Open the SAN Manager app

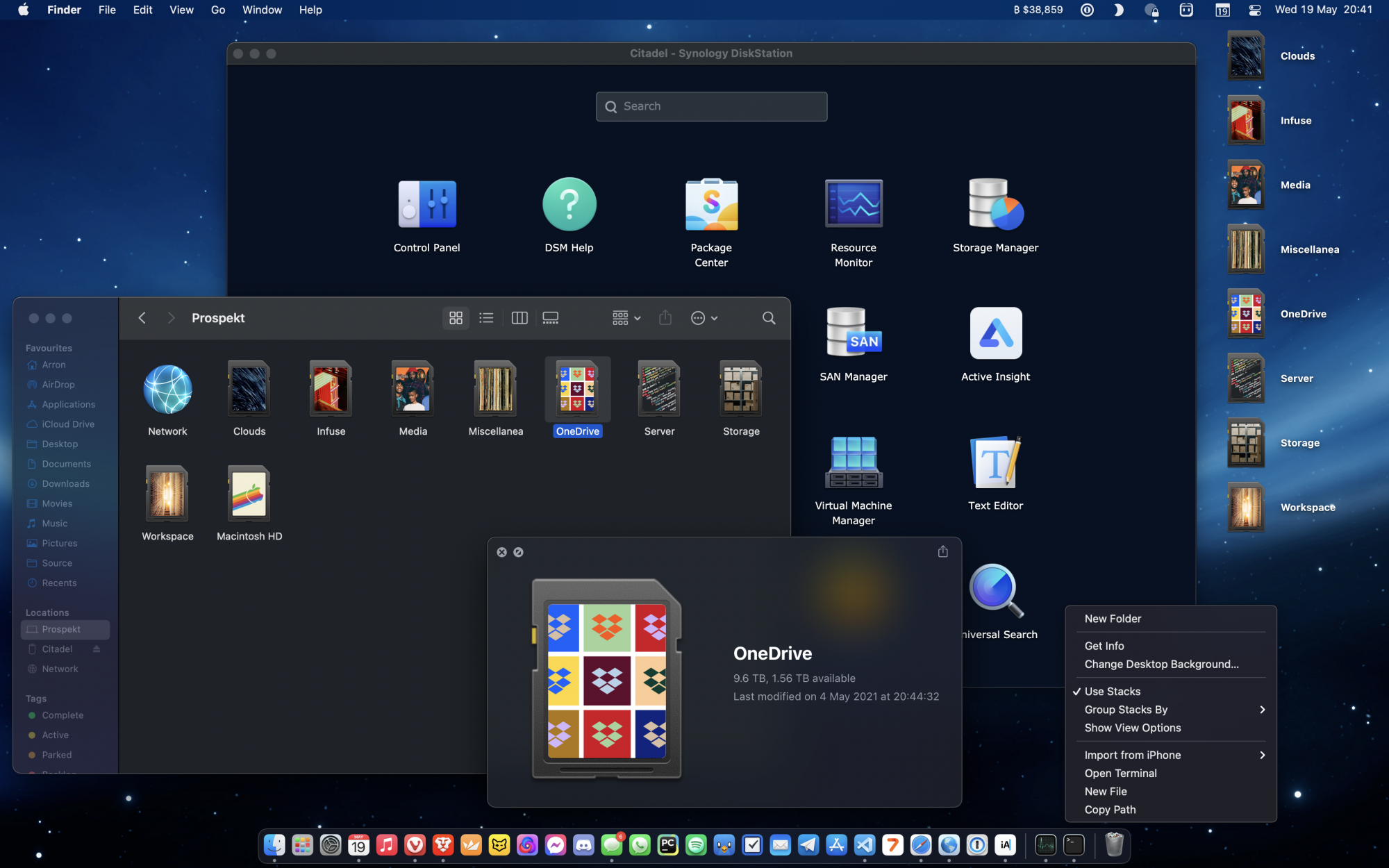(x=853, y=333)
